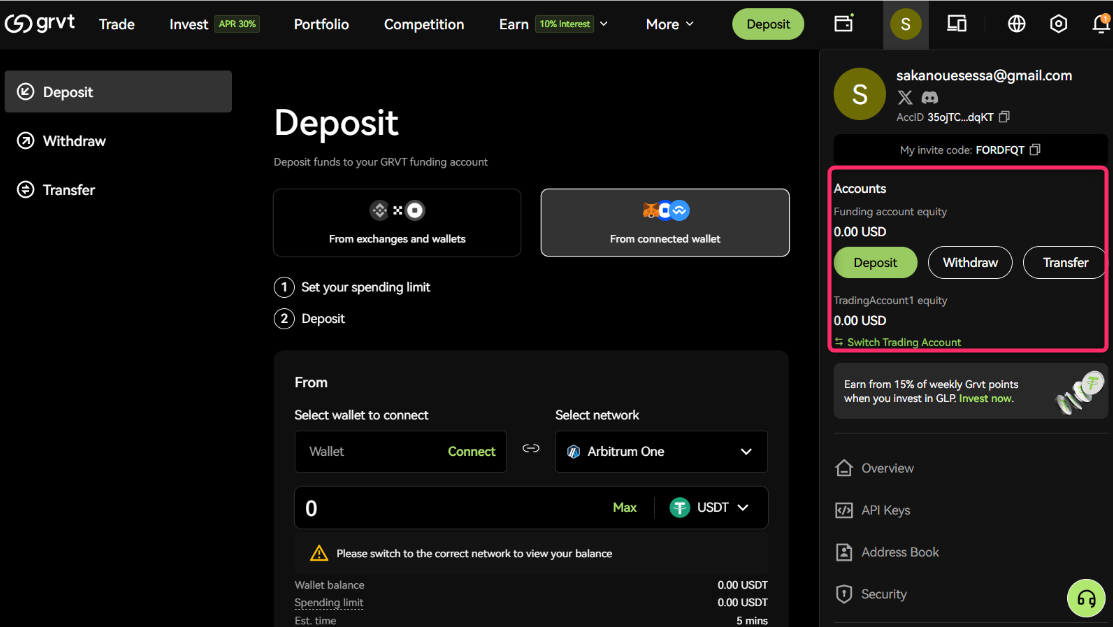Copy the invite code FORDFQT

(x=1035, y=150)
